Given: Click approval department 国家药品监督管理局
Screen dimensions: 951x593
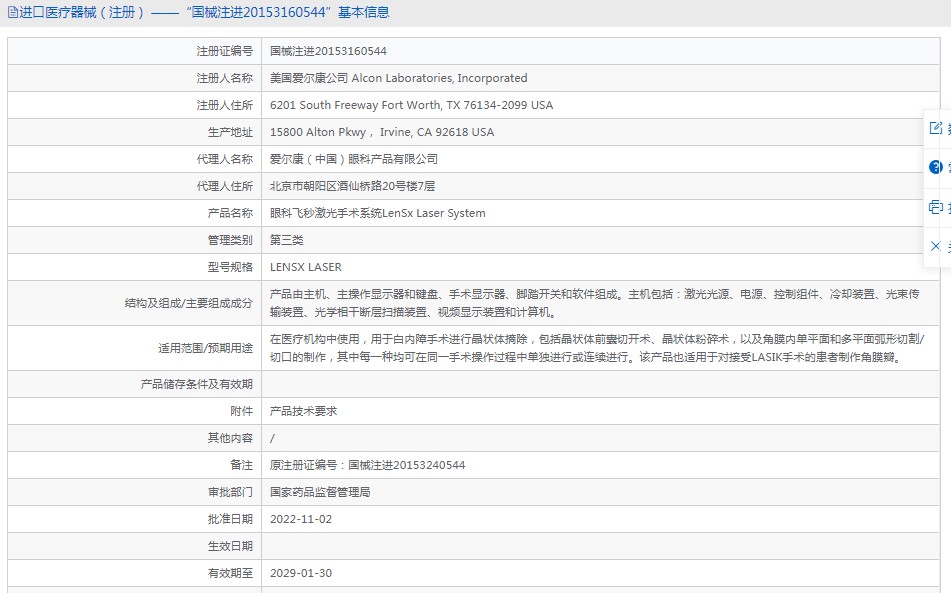Looking at the screenshot, I should [x=320, y=492].
